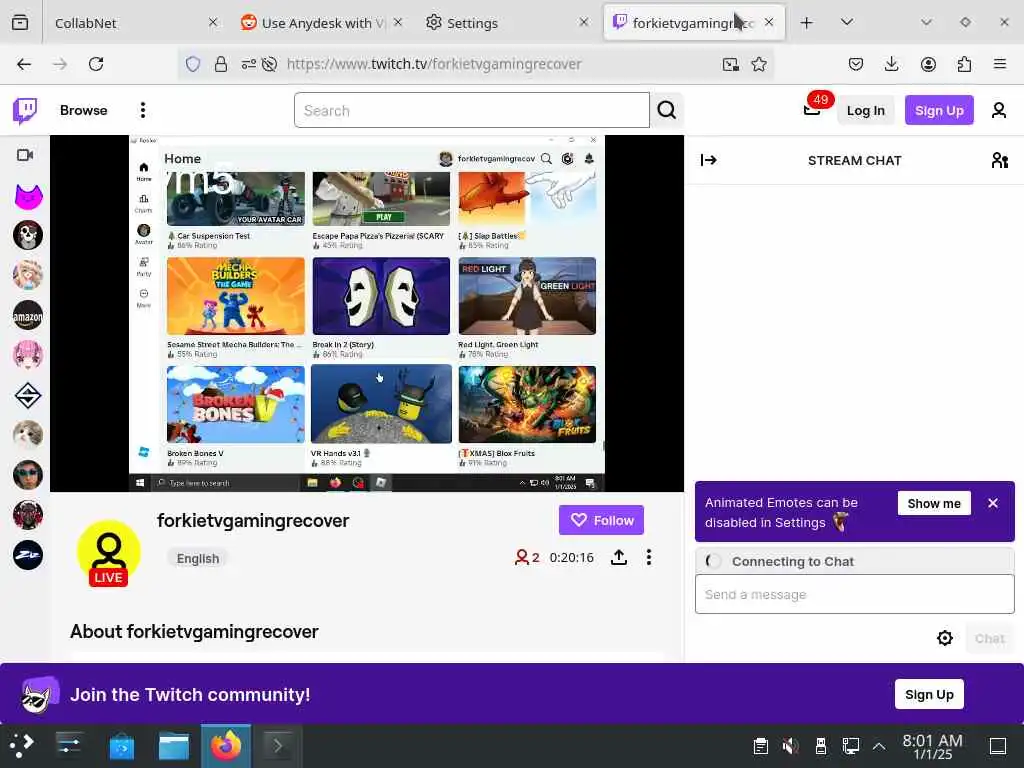Click the Sign Up button in the top bar

[938, 110]
